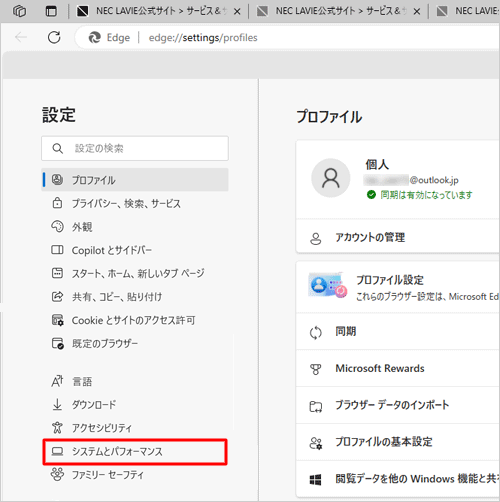Image resolution: width=500 pixels, height=502 pixels.
Task: Click the プロファイル設定 illustration
Action: click(x=328, y=285)
